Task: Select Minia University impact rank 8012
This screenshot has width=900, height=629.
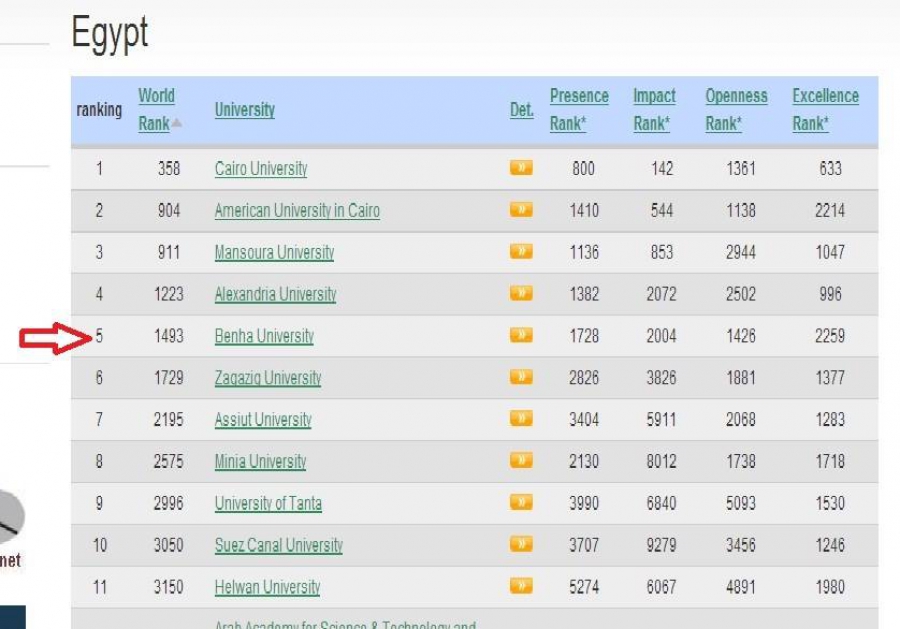Action: click(662, 462)
